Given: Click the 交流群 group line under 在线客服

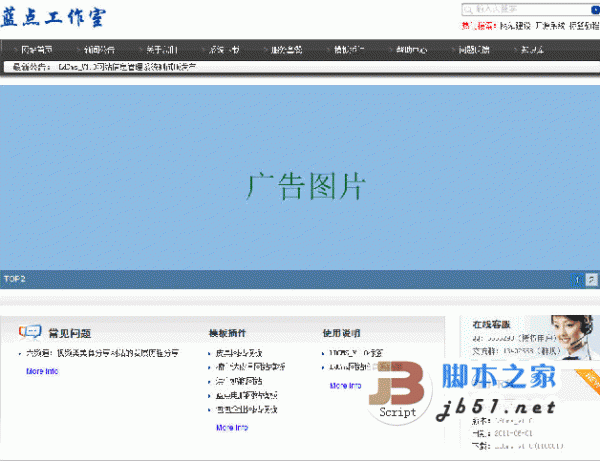Looking at the screenshot, I should coord(516,350).
